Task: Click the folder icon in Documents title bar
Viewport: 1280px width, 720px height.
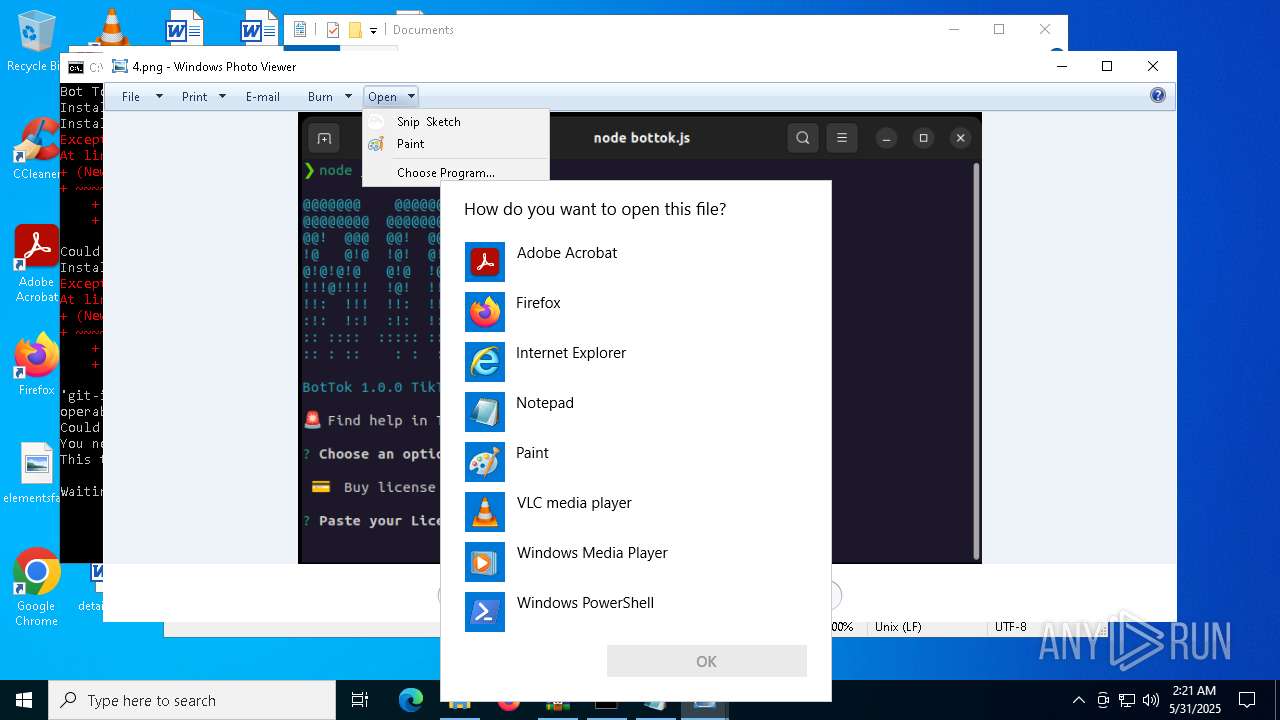Action: pos(355,30)
